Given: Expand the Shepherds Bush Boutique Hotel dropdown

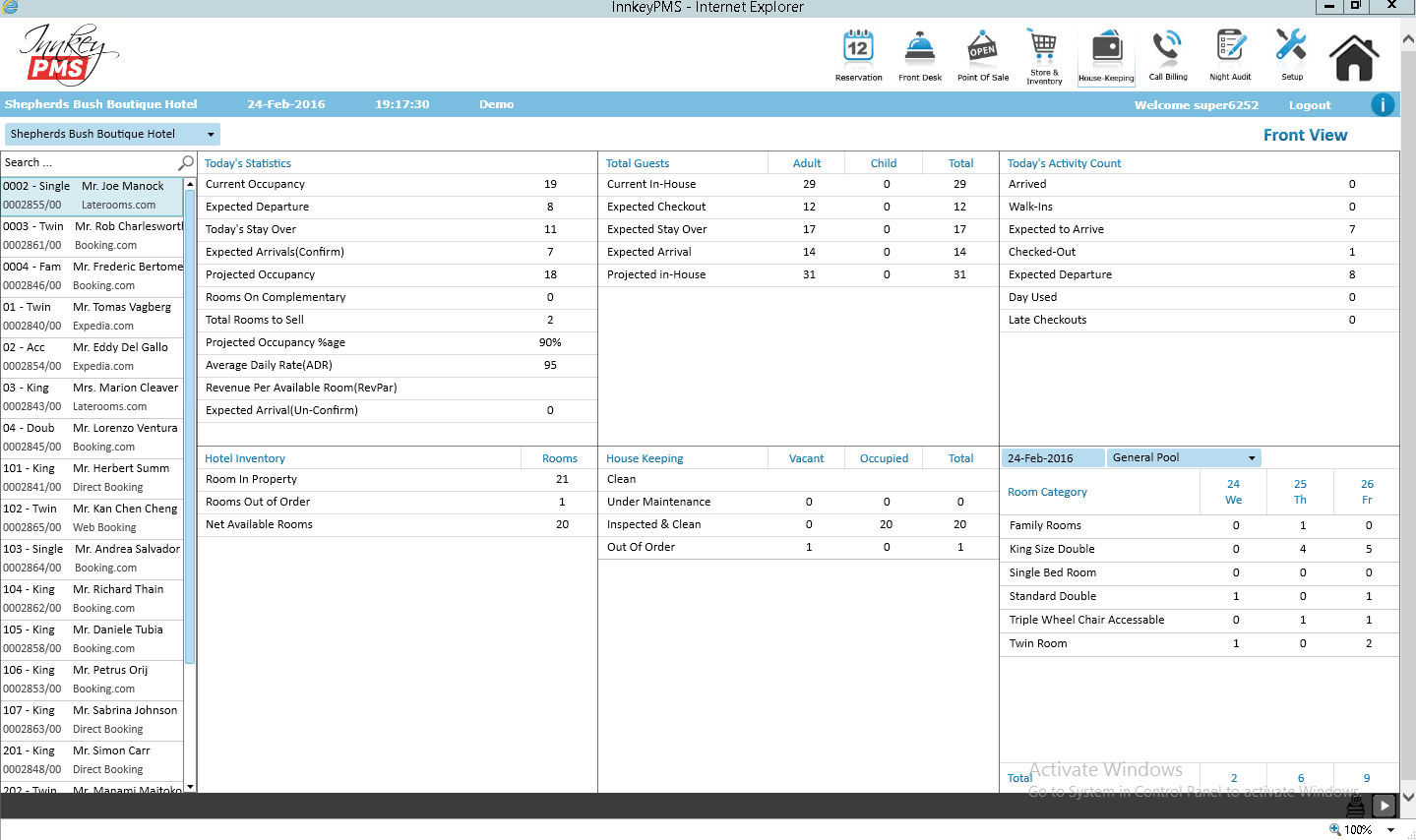Looking at the screenshot, I should tap(211, 135).
